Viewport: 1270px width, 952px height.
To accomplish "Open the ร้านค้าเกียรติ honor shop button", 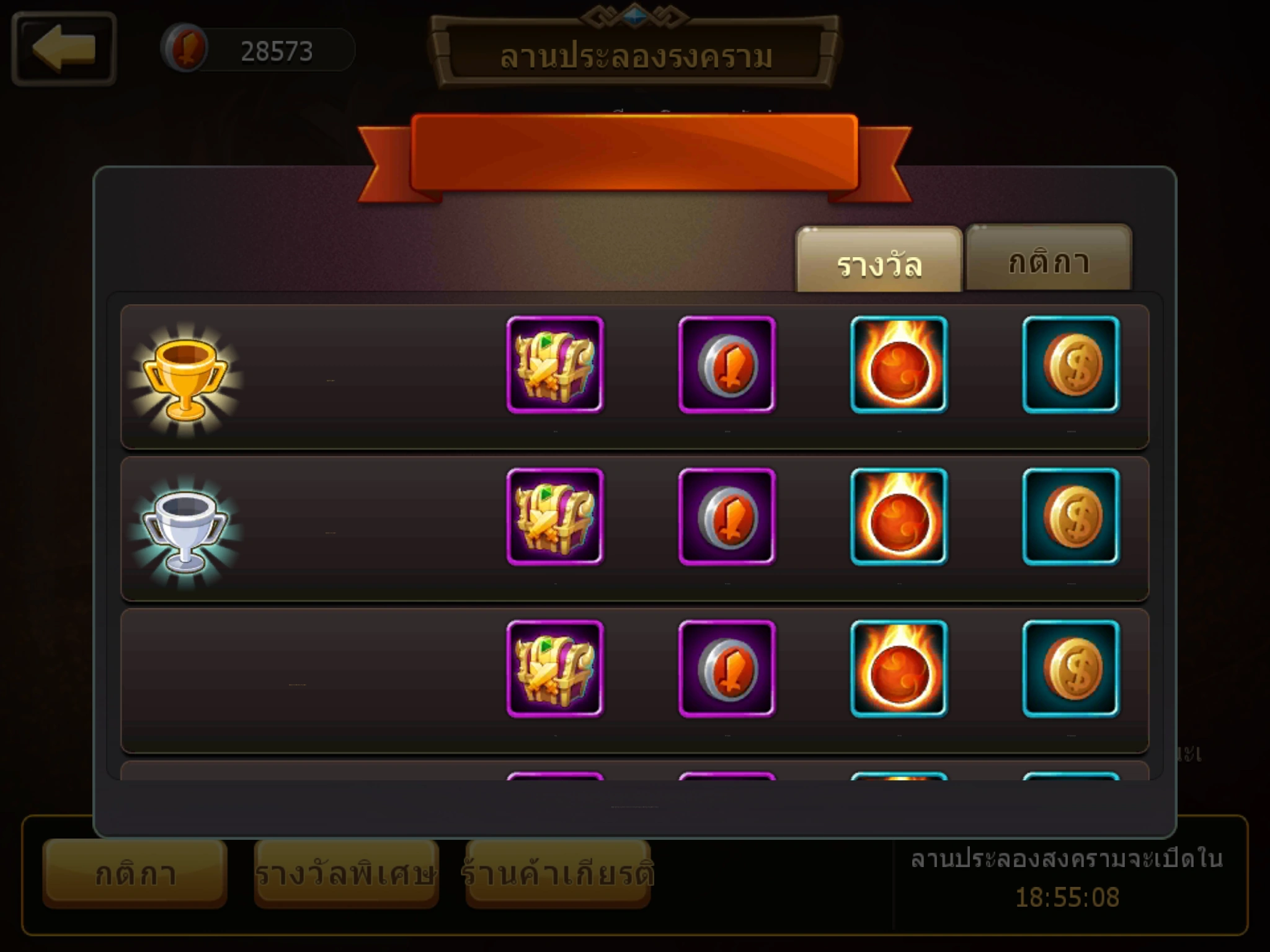I will [557, 873].
